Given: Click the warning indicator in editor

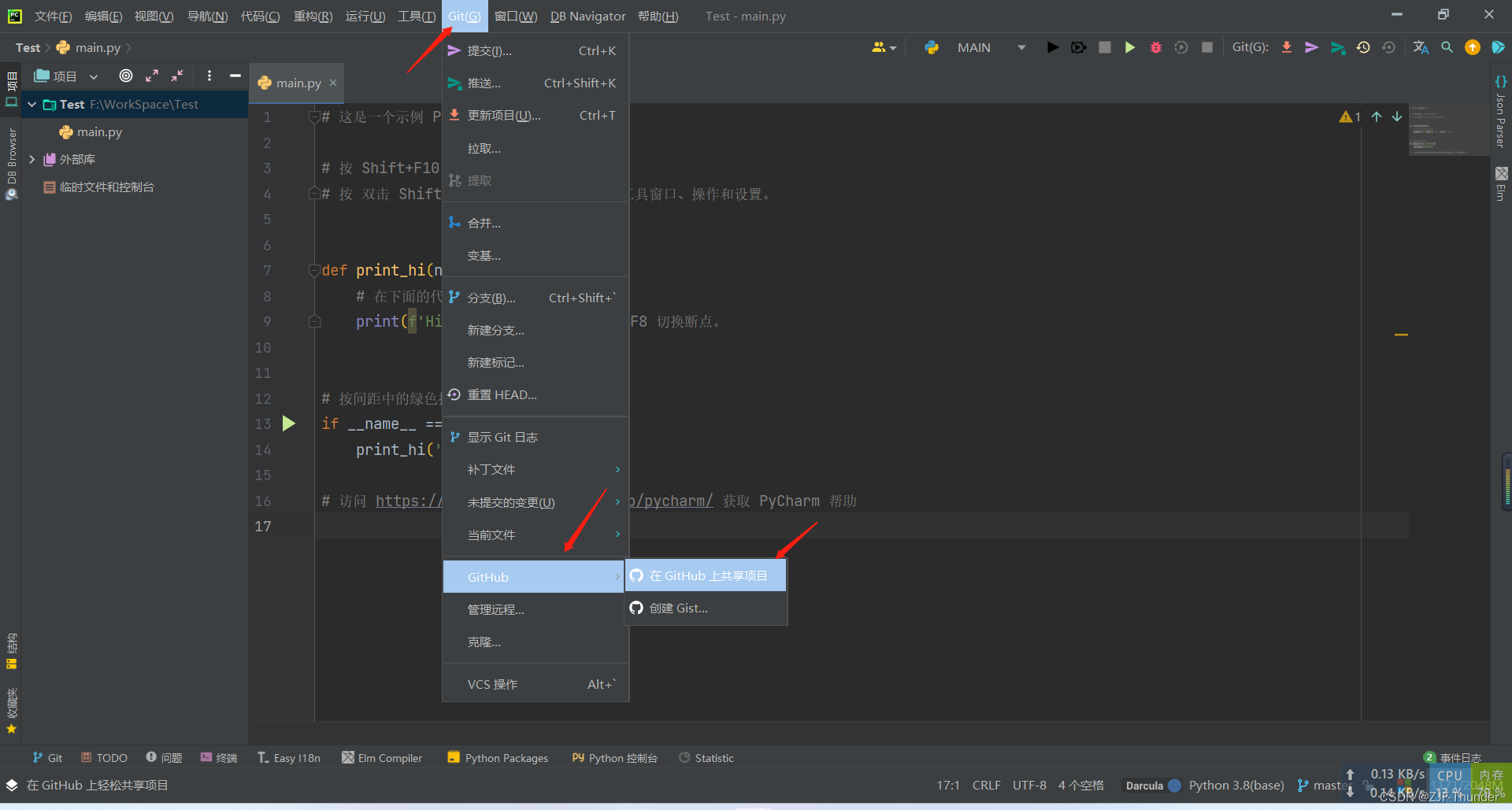Looking at the screenshot, I should coord(1349,117).
